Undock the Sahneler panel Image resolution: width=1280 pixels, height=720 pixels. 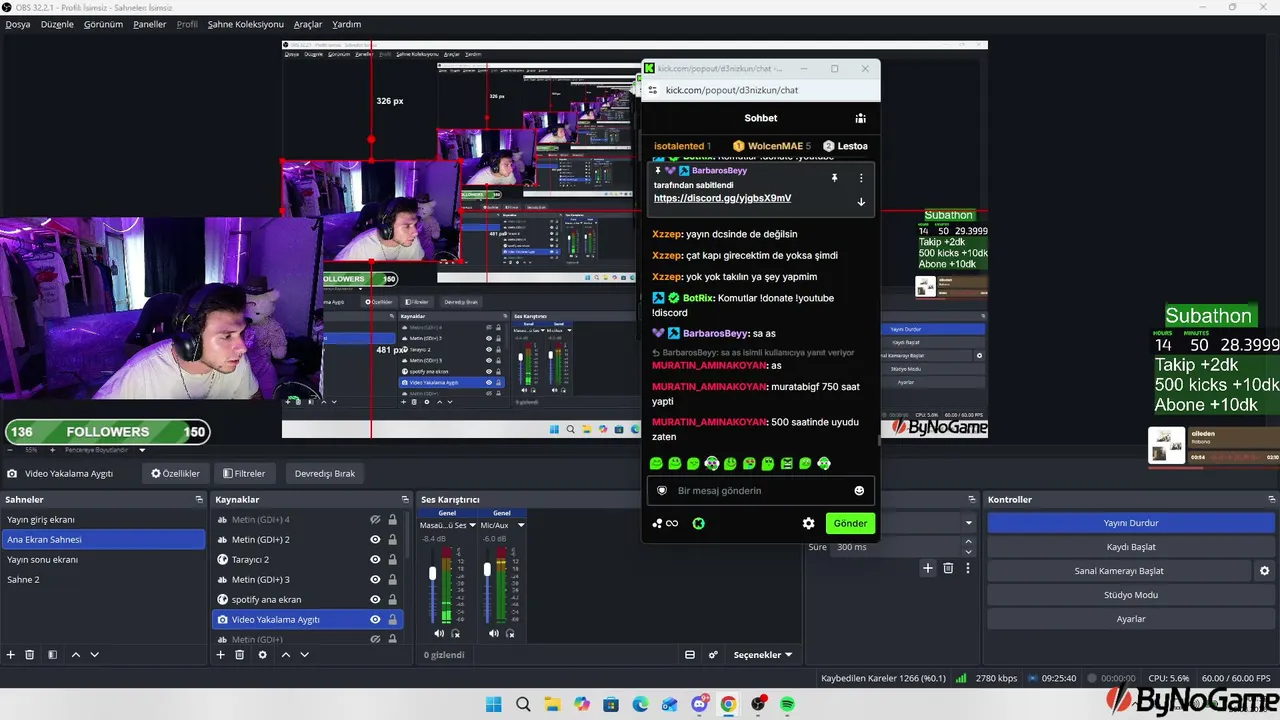[x=199, y=500]
